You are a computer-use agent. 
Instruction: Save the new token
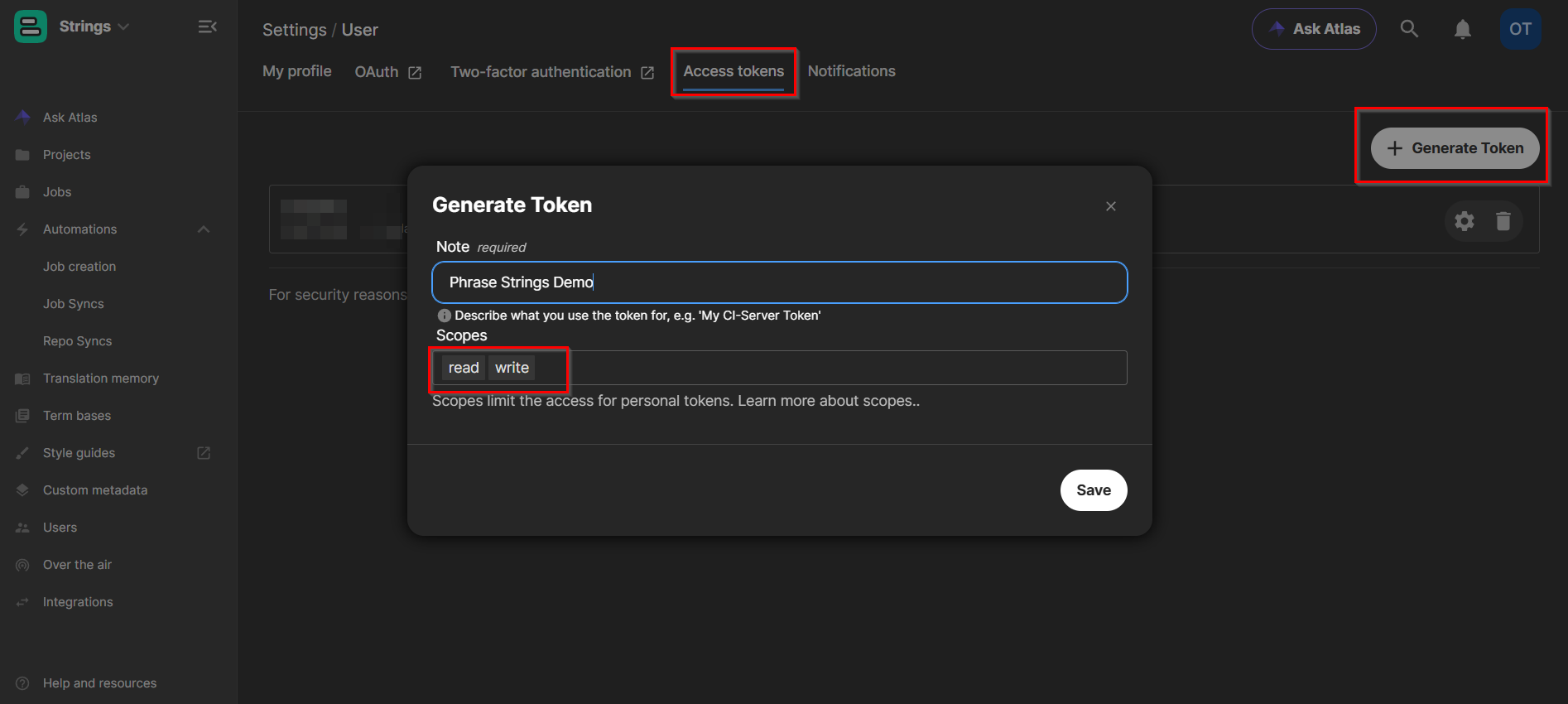pos(1094,490)
